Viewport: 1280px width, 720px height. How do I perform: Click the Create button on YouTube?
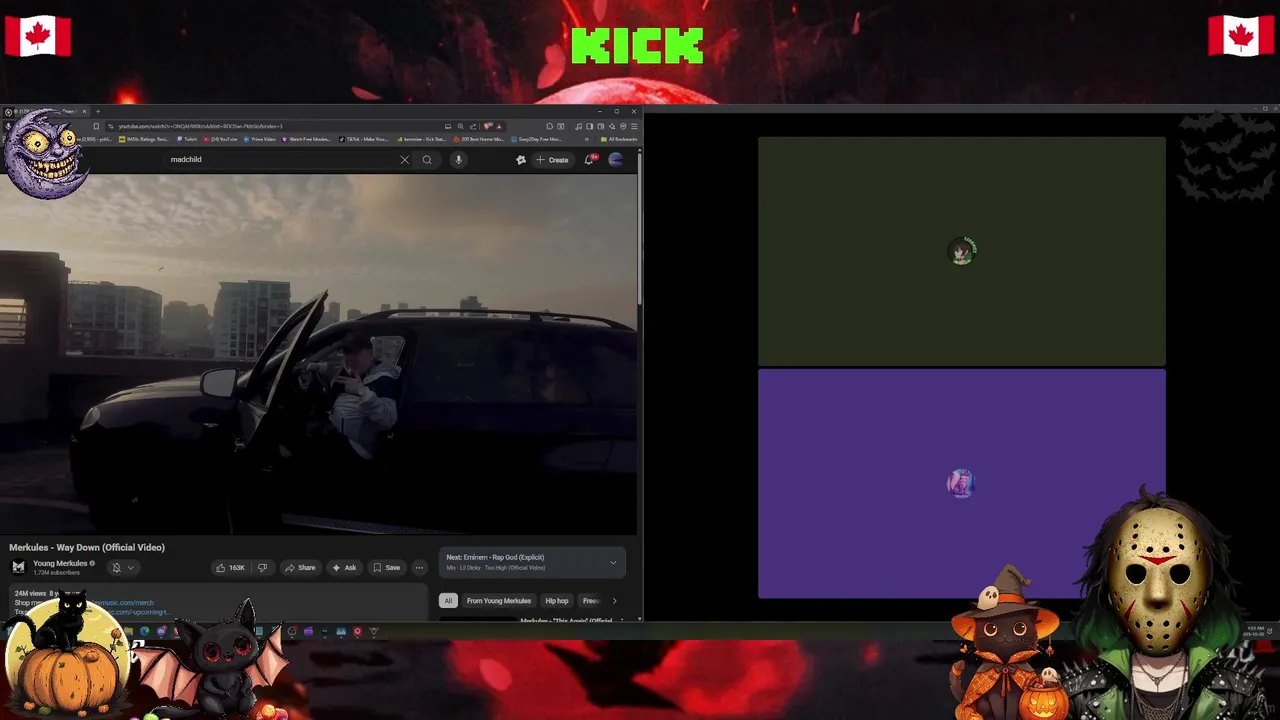pyautogui.click(x=552, y=160)
